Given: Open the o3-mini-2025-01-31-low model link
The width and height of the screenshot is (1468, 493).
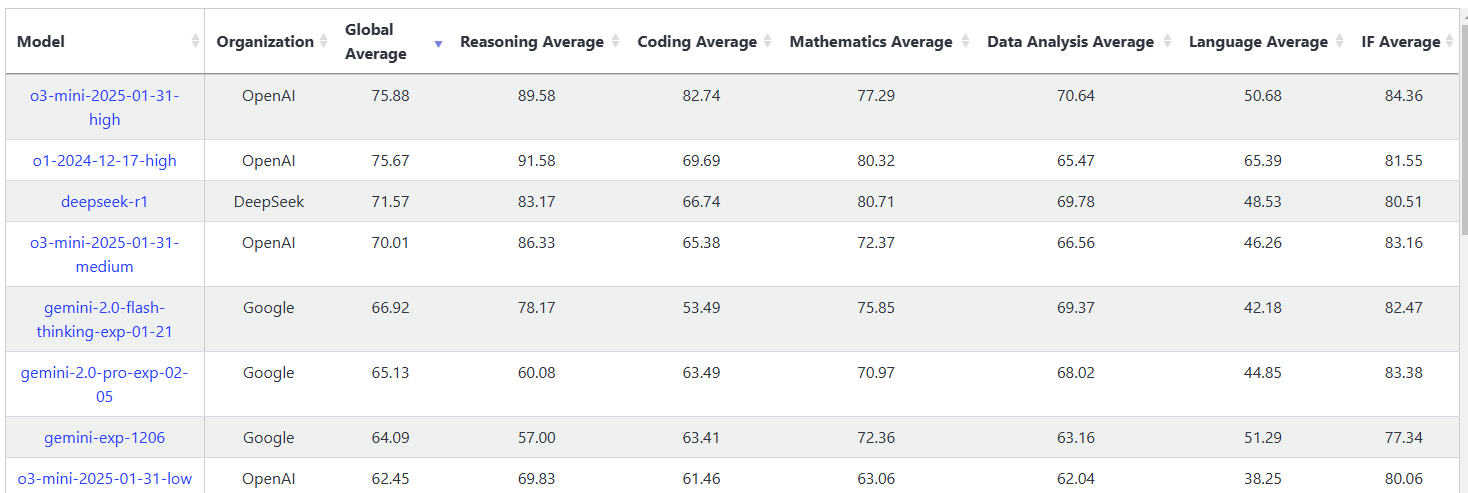Looking at the screenshot, I should pyautogui.click(x=104, y=478).
